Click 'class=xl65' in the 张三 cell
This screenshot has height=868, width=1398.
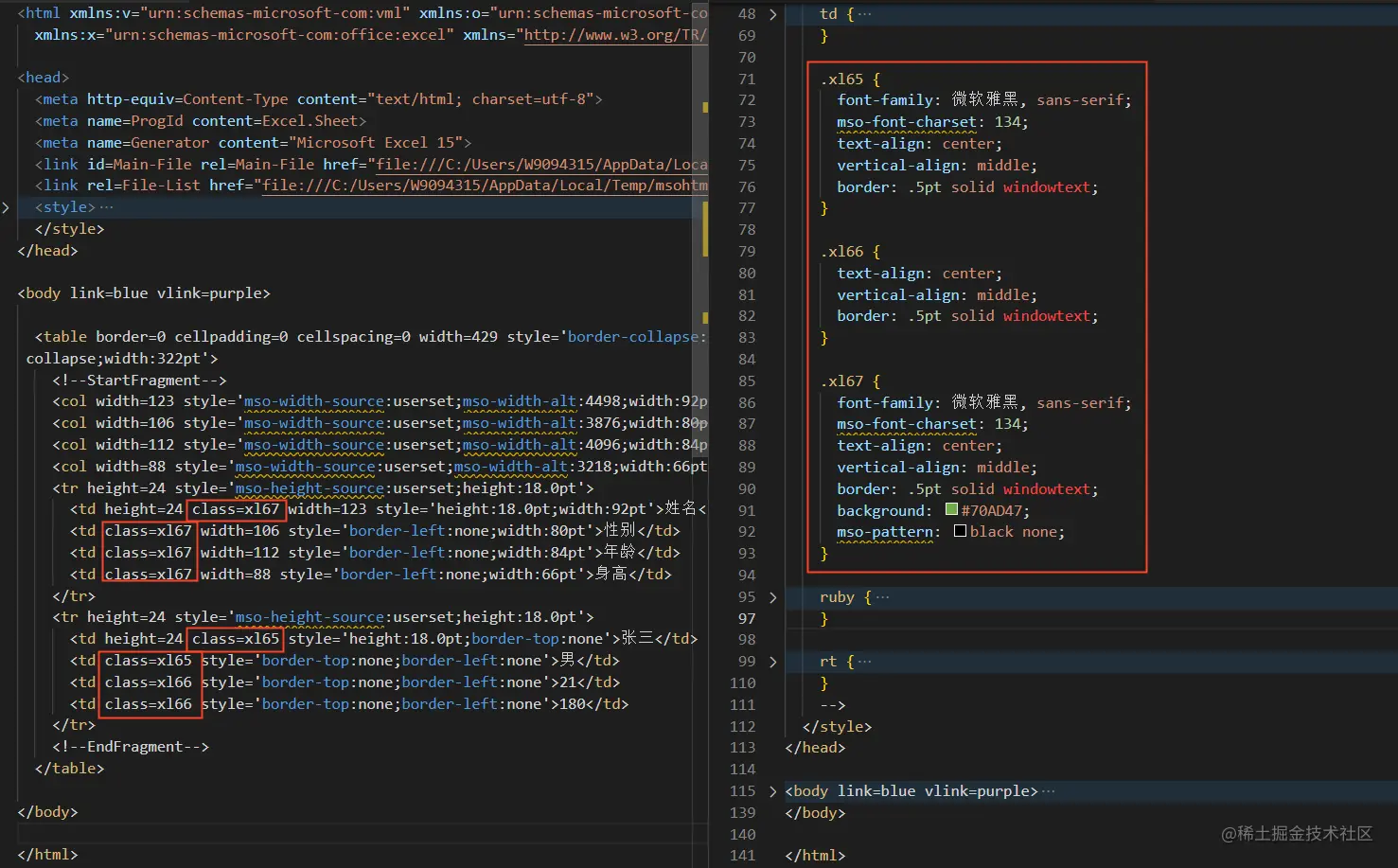(236, 639)
